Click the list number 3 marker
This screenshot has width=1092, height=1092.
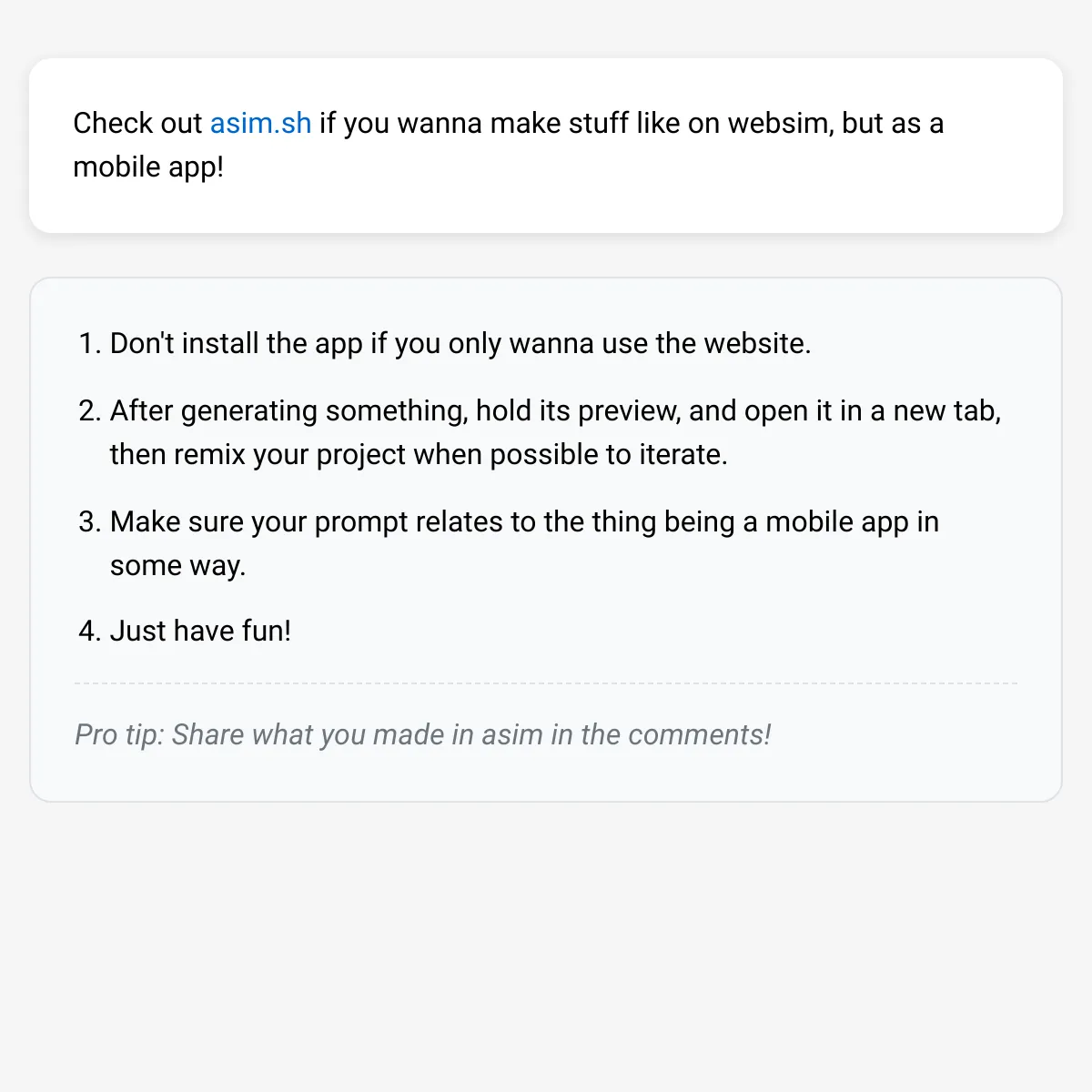(x=90, y=521)
